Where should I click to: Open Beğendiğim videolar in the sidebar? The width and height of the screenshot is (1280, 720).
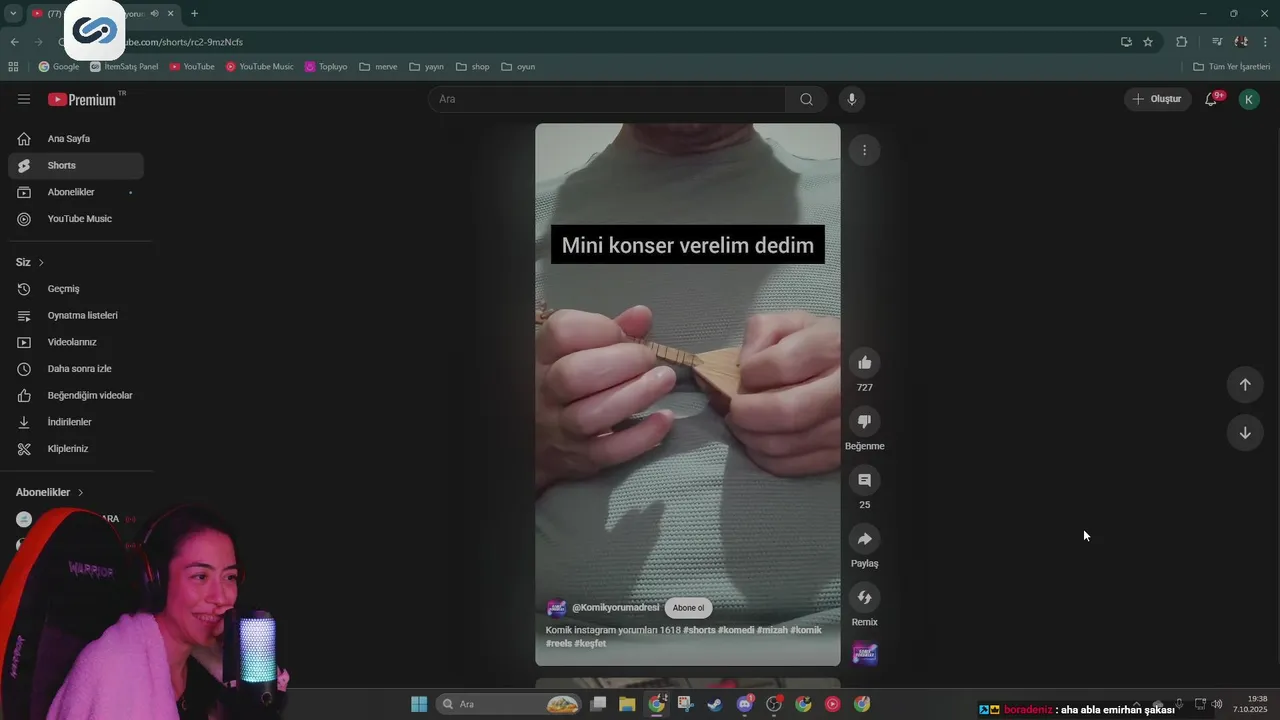click(x=76, y=395)
